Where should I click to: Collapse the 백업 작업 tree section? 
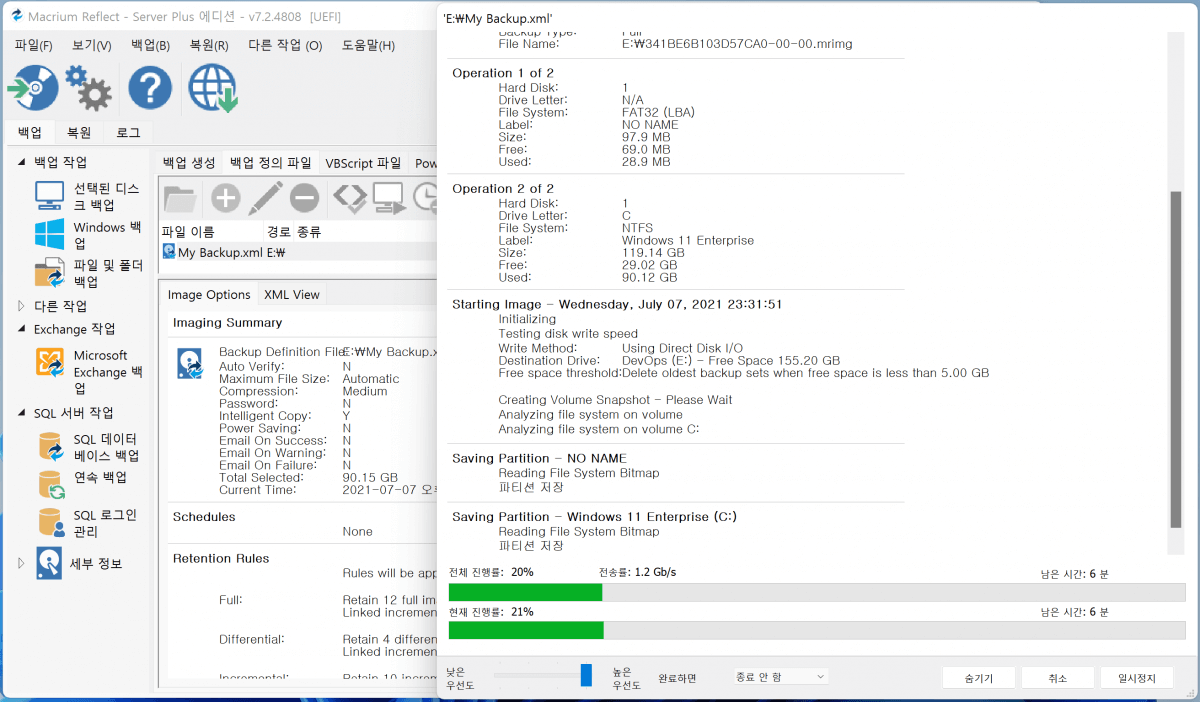(x=22, y=162)
